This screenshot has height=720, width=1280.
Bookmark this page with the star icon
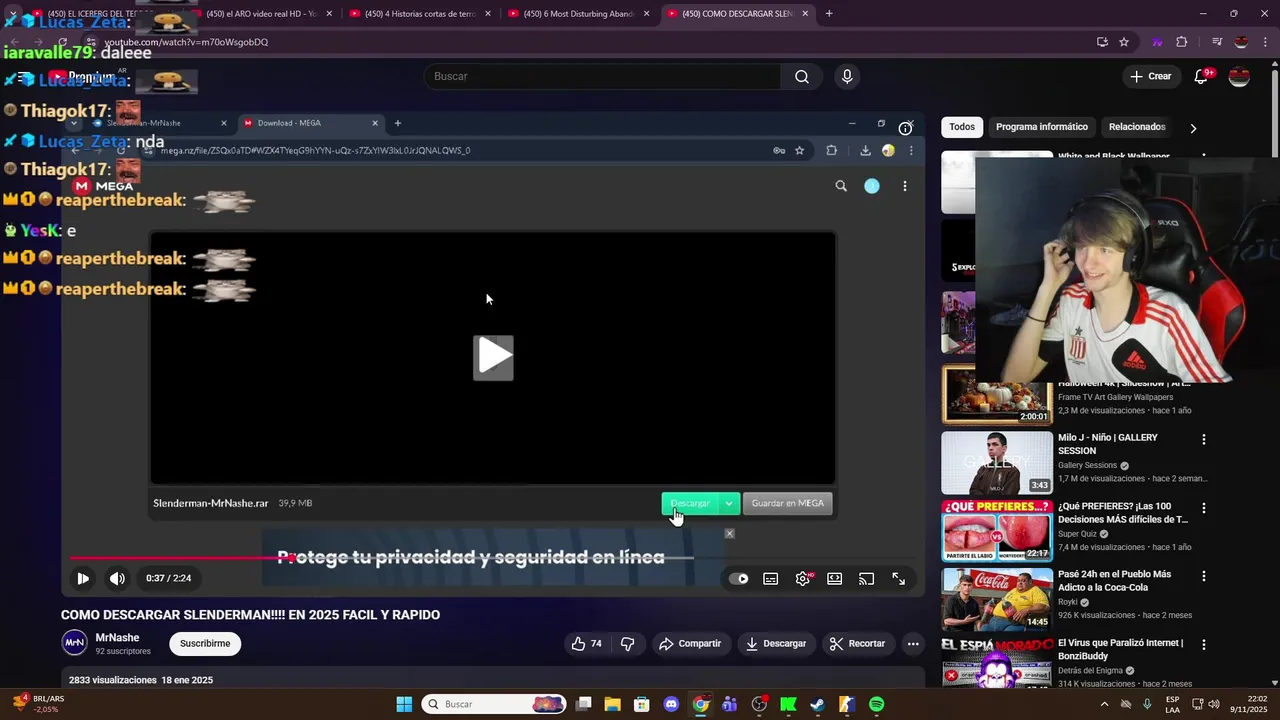coord(1124,42)
